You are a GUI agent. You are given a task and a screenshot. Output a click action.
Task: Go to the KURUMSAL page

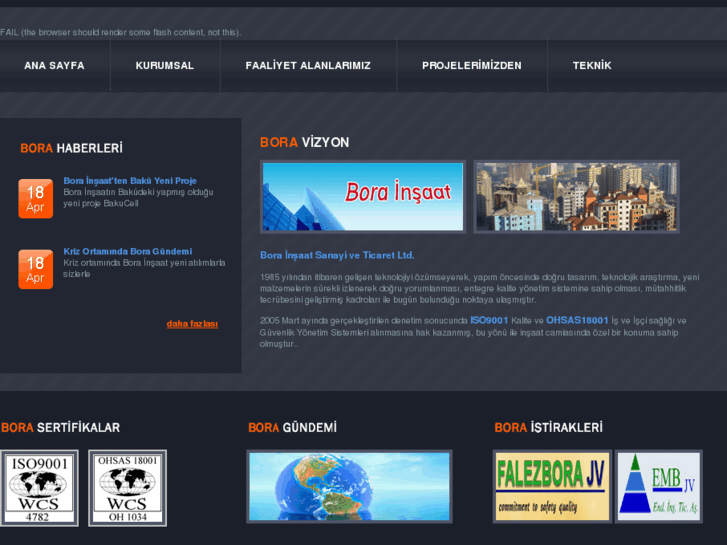coord(165,65)
